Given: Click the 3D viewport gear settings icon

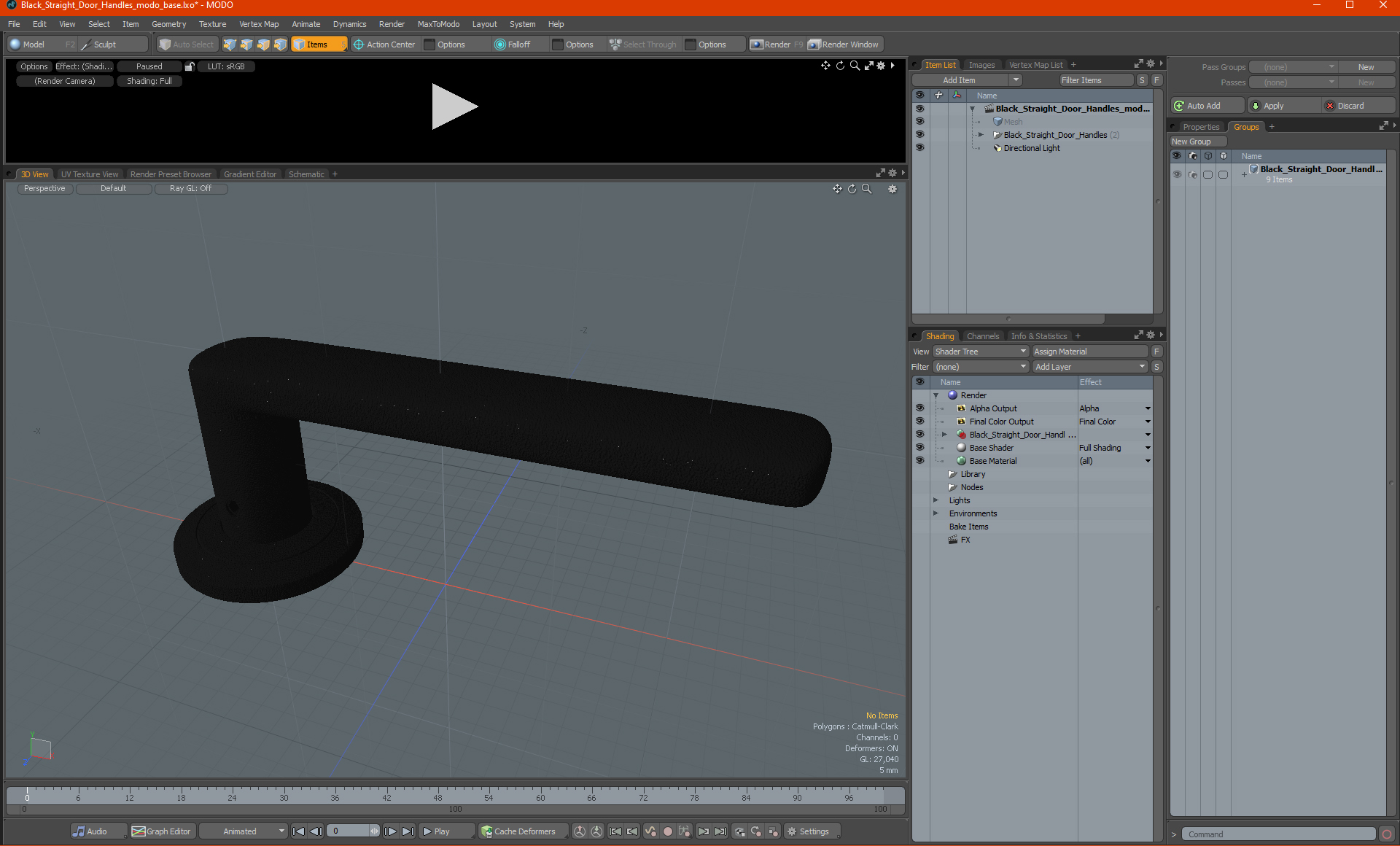Looking at the screenshot, I should (x=892, y=189).
